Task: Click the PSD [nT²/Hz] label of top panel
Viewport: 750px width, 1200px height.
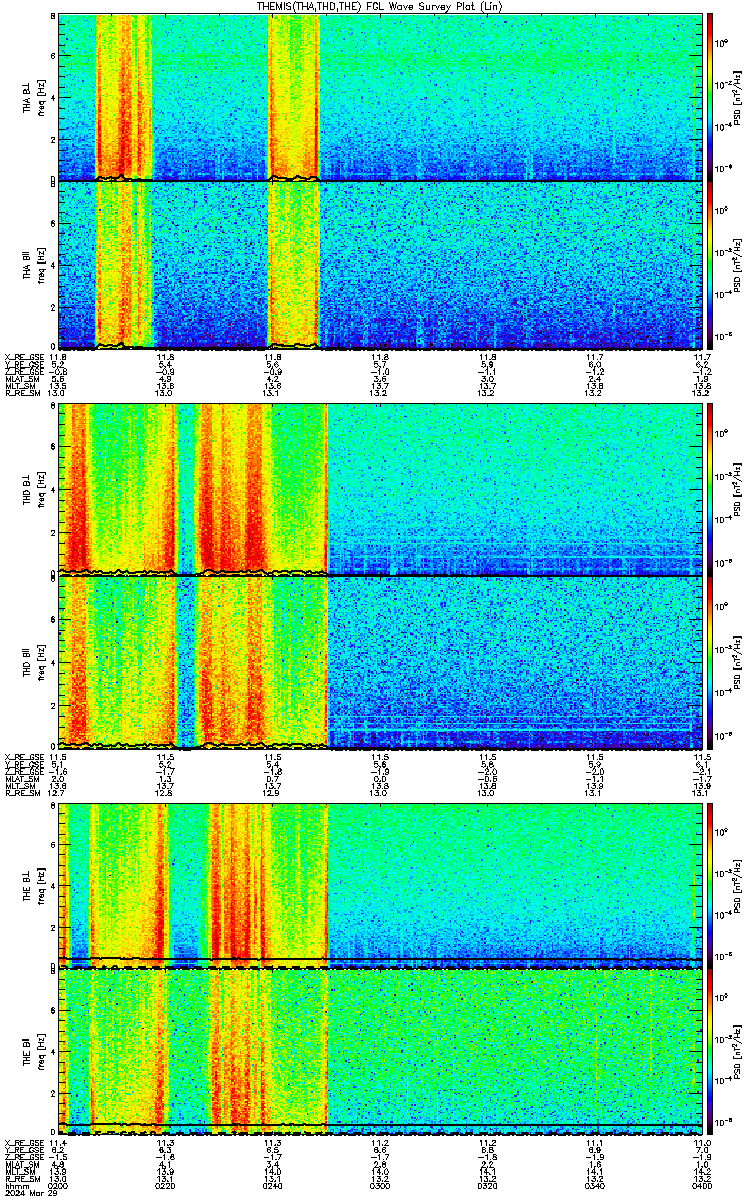Action: coord(736,96)
